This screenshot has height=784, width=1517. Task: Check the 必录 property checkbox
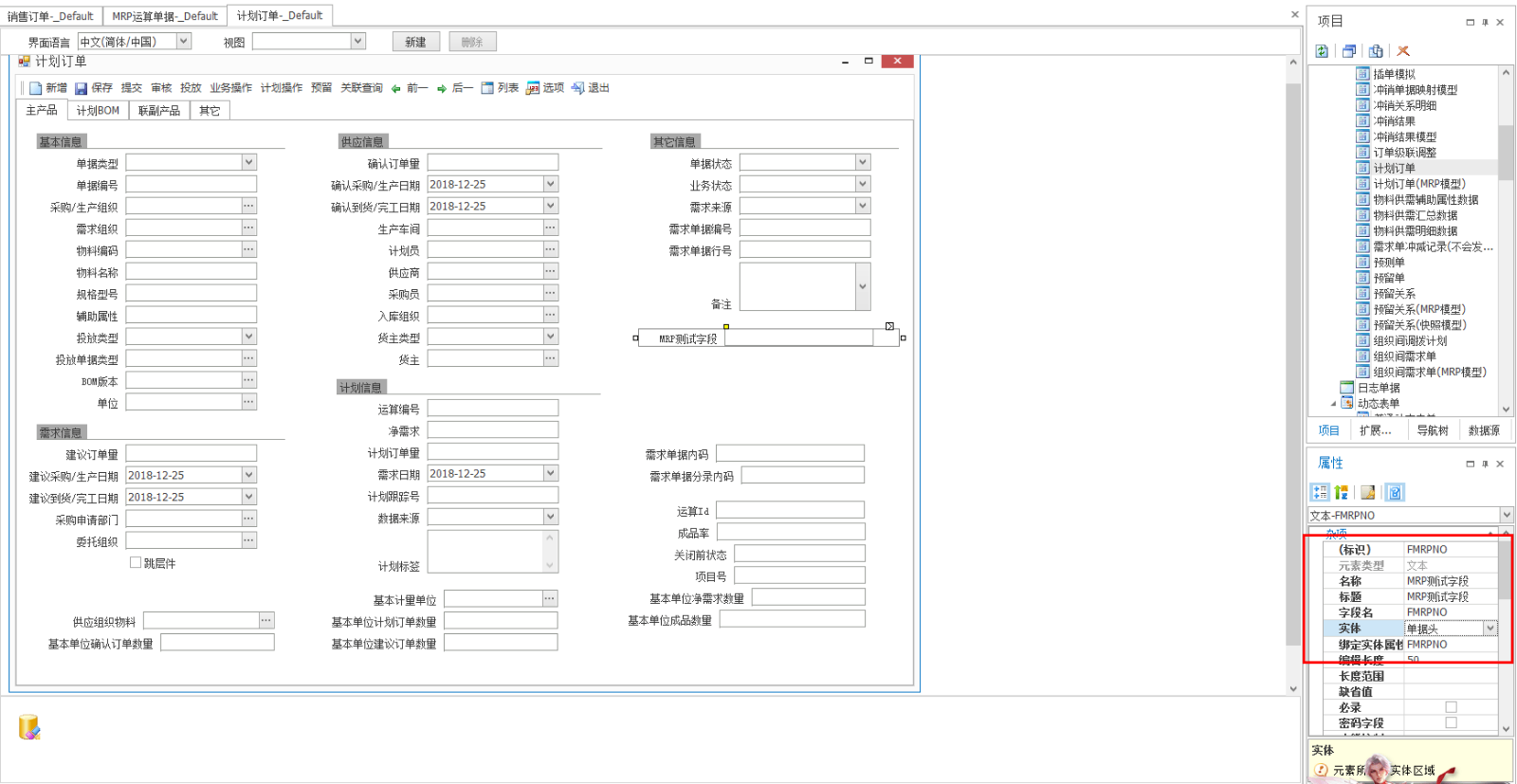click(x=1451, y=707)
